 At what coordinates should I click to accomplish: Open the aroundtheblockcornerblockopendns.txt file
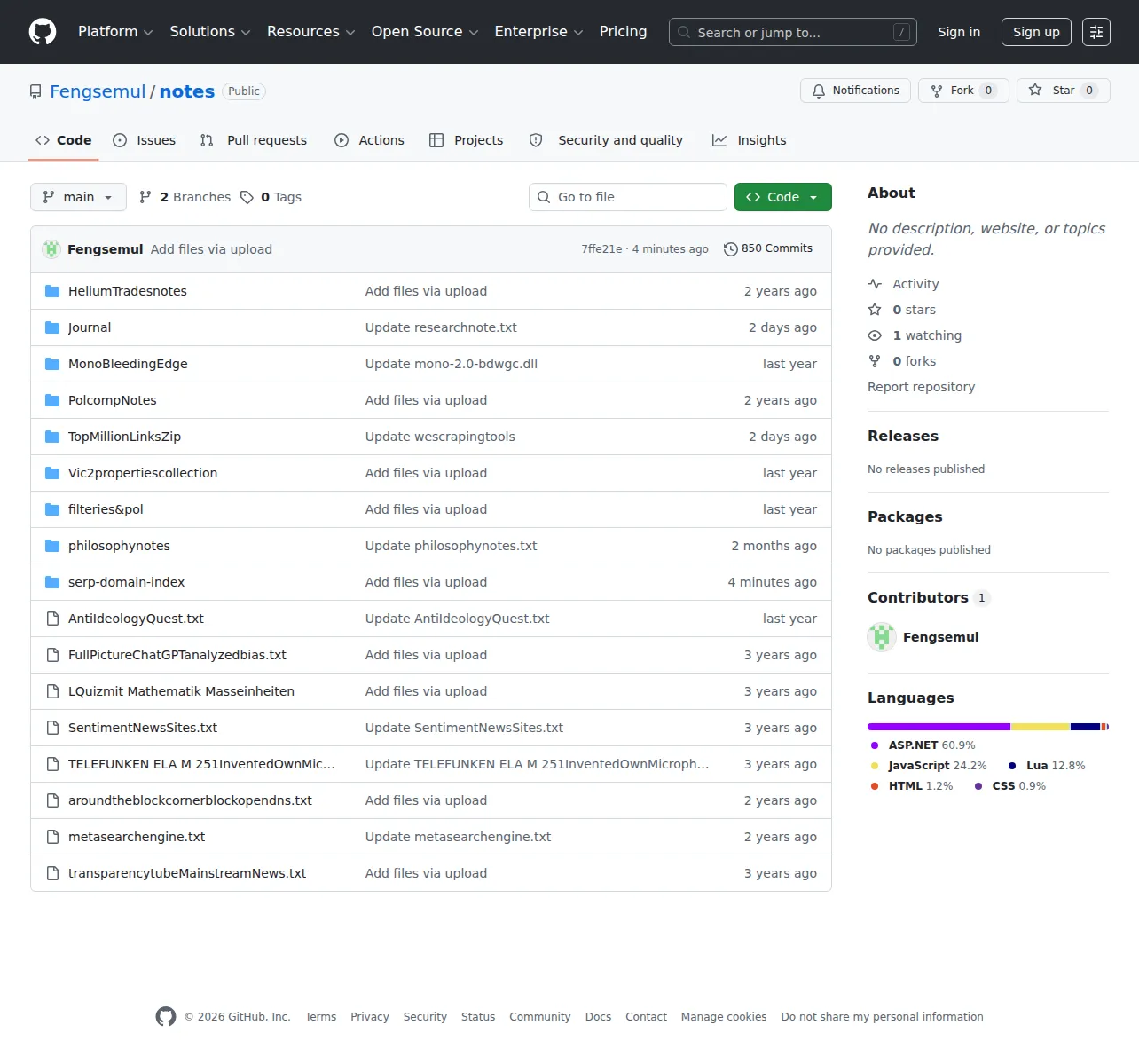click(190, 800)
